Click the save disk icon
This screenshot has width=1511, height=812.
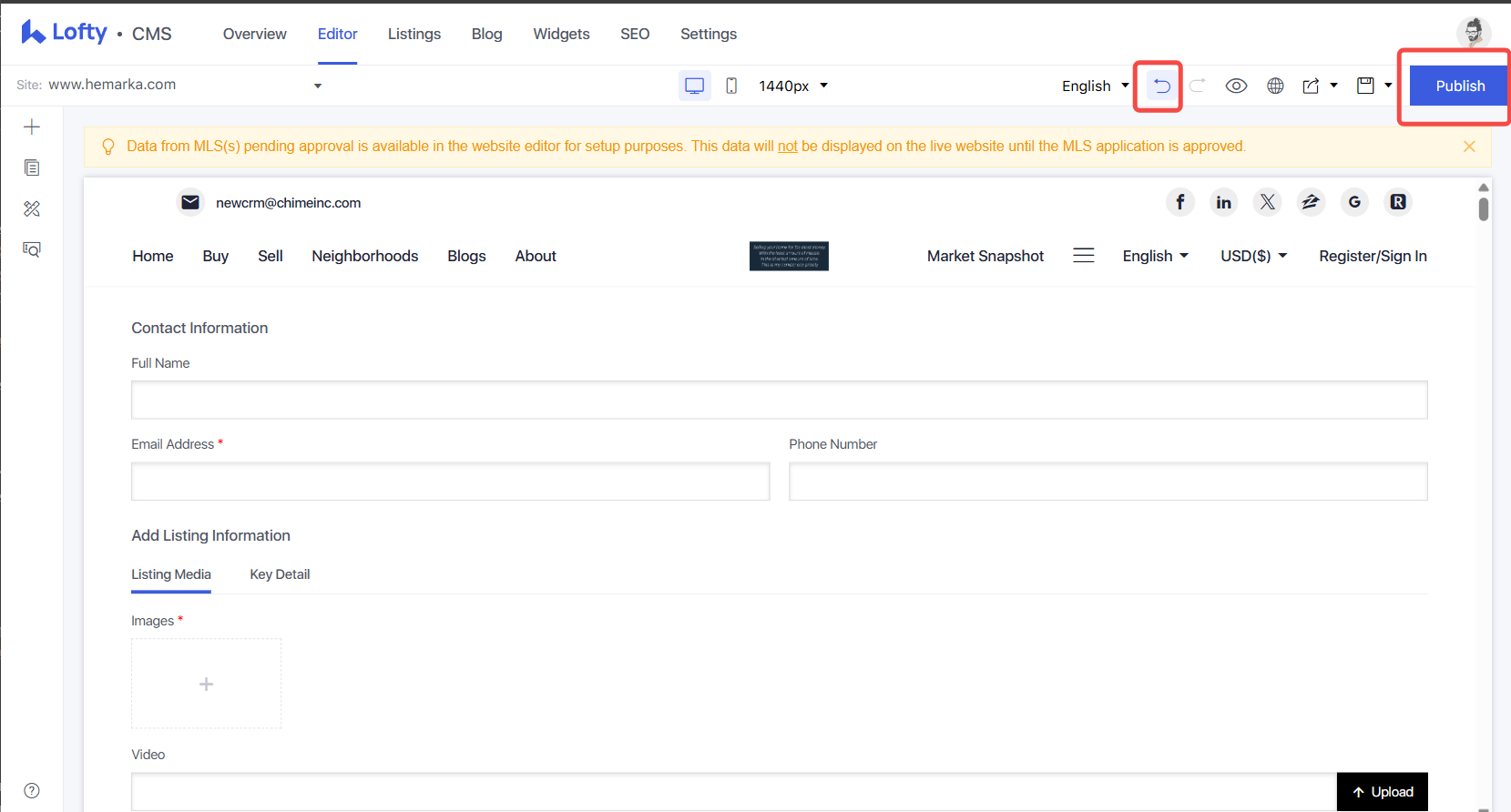coord(1365,86)
